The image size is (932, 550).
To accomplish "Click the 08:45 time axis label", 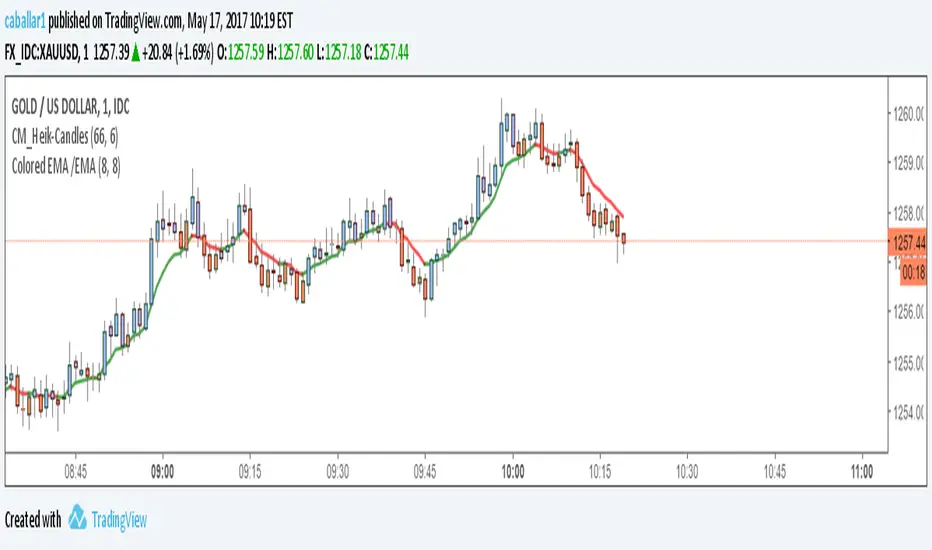I will (75, 472).
